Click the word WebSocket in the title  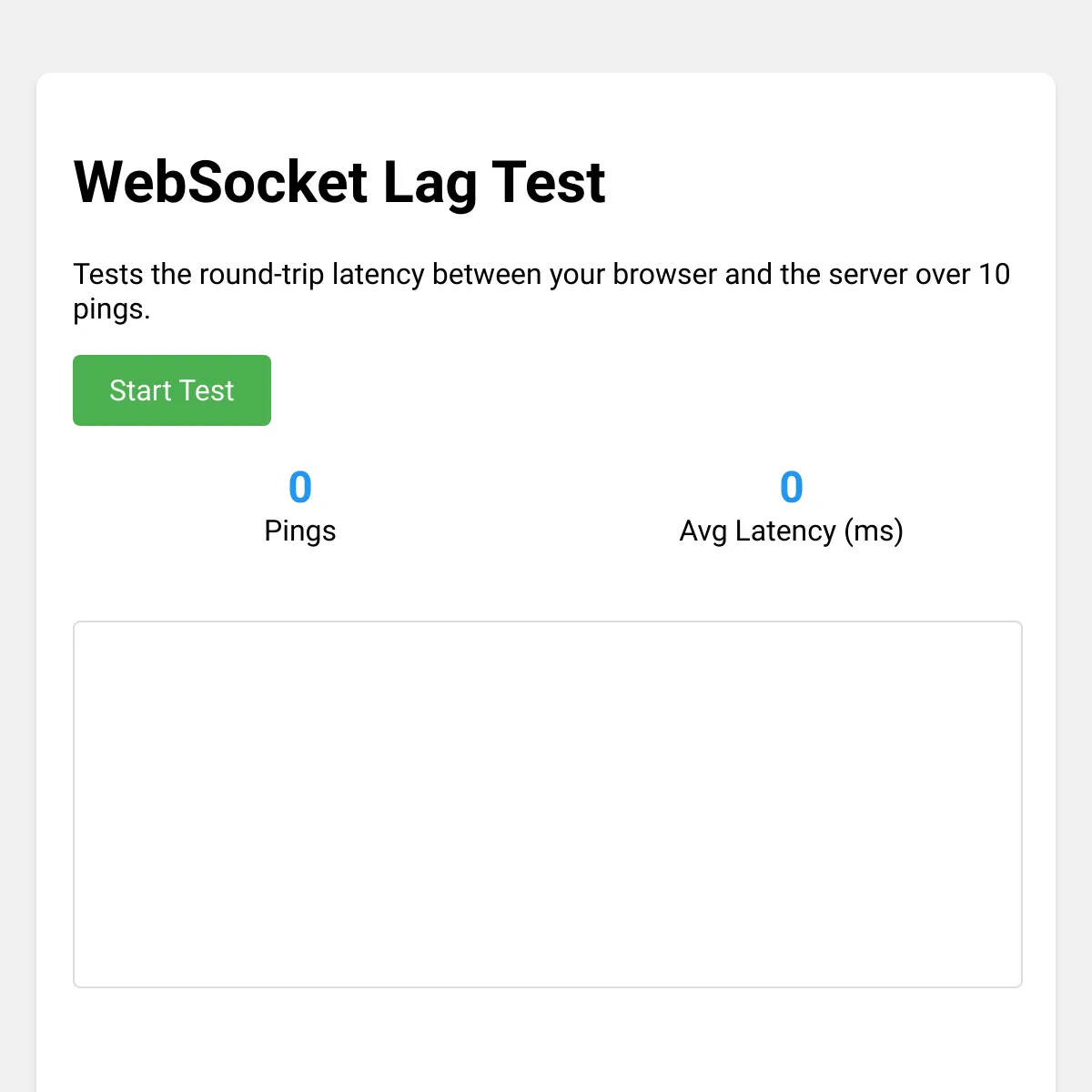click(x=221, y=182)
